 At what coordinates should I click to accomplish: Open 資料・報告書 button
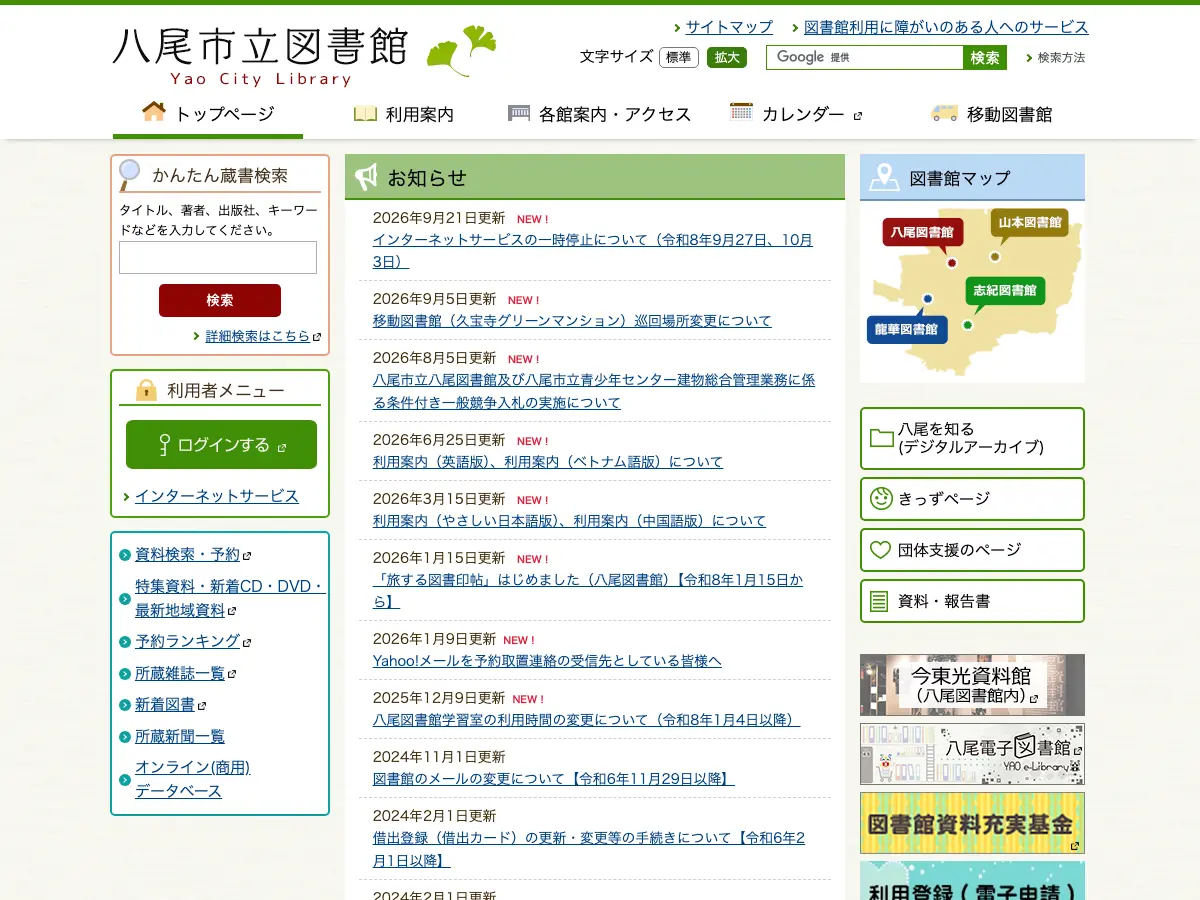click(972, 601)
